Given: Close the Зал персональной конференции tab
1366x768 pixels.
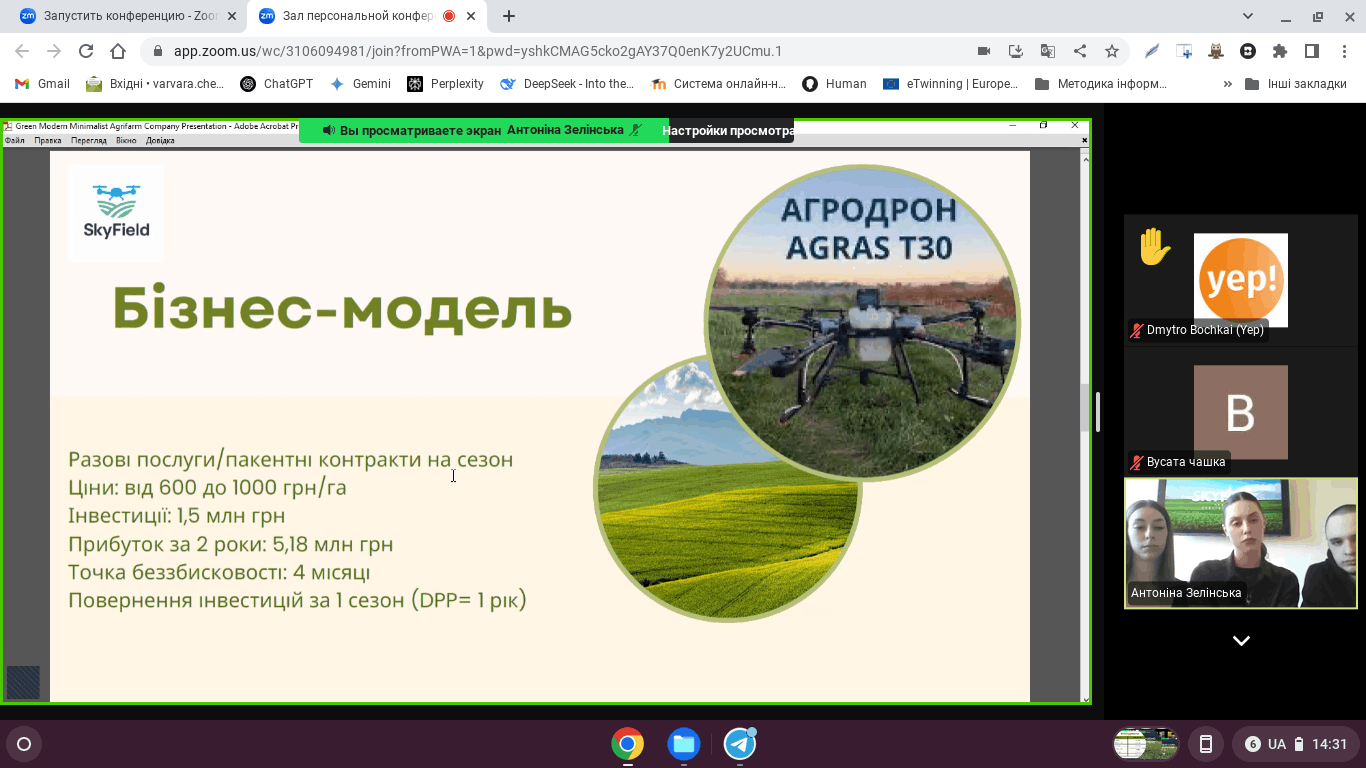Looking at the screenshot, I should 471,16.
